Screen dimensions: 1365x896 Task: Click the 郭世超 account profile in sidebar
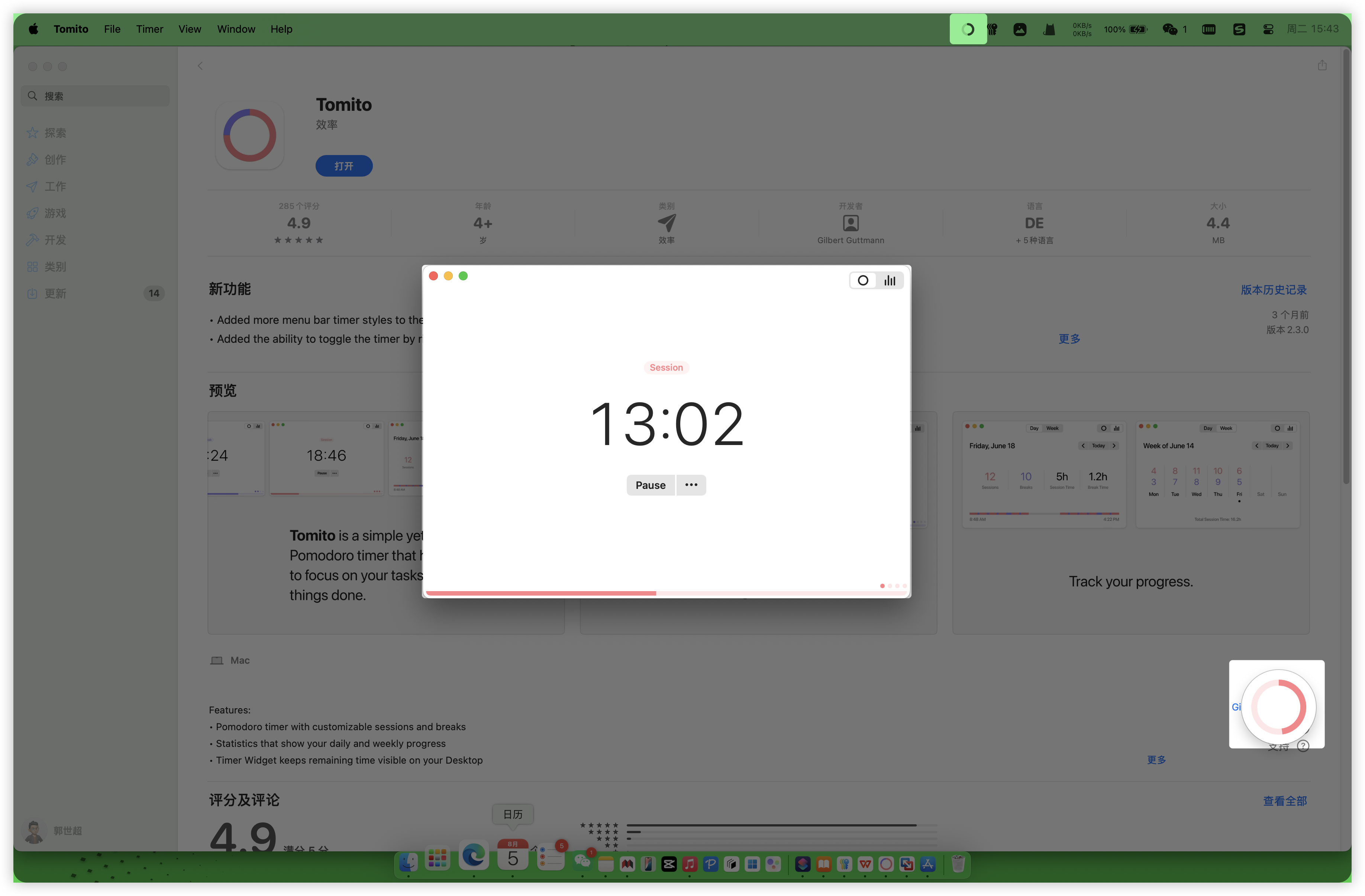[53, 831]
